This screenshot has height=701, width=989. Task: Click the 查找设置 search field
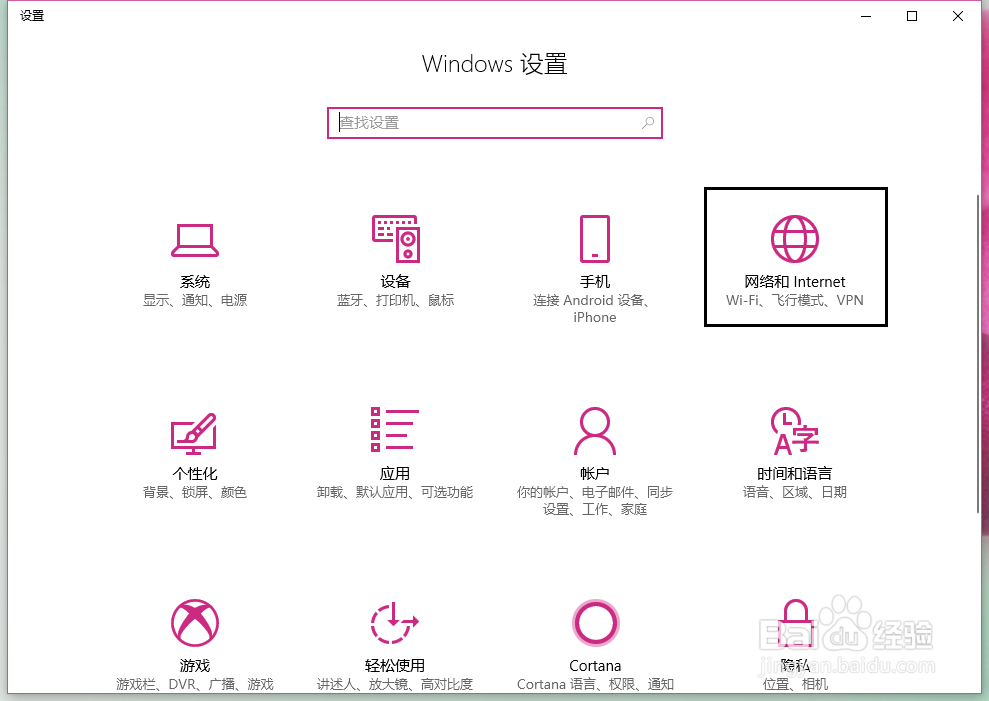point(494,123)
